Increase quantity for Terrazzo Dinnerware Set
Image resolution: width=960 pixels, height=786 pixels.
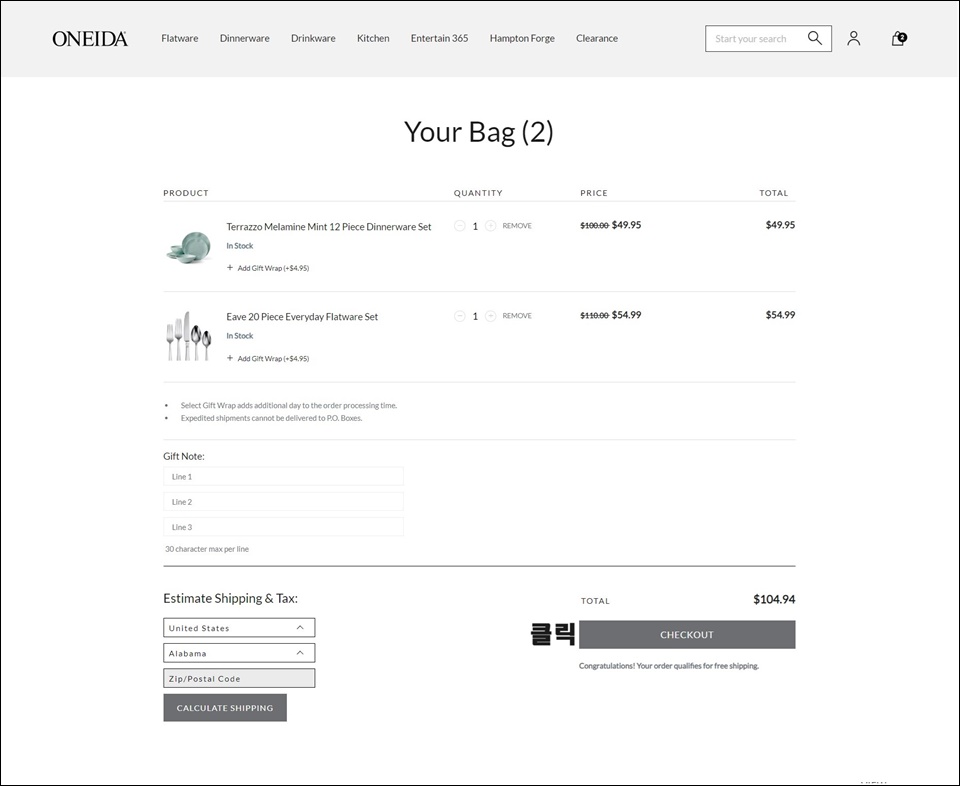490,226
